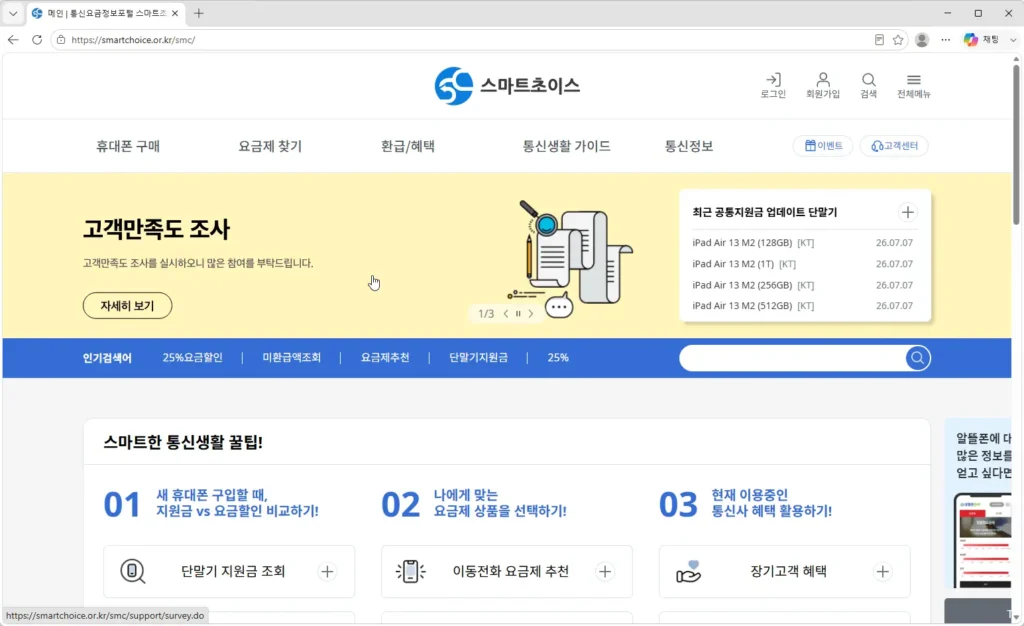Click the blue search magnifier button
Image resolution: width=1024 pixels, height=626 pixels.
click(918, 358)
